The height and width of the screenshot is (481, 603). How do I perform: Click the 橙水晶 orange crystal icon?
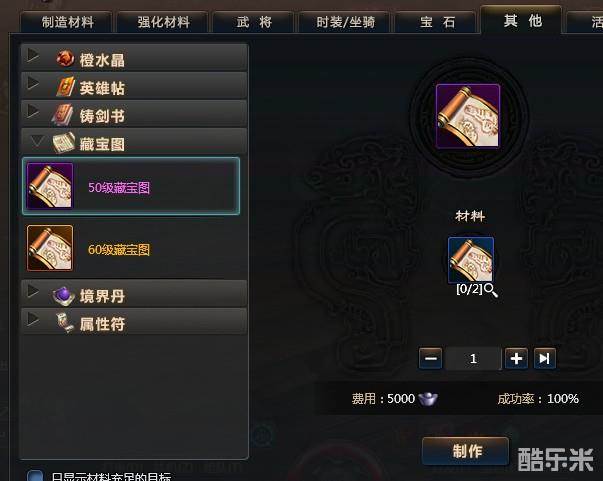click(65, 58)
